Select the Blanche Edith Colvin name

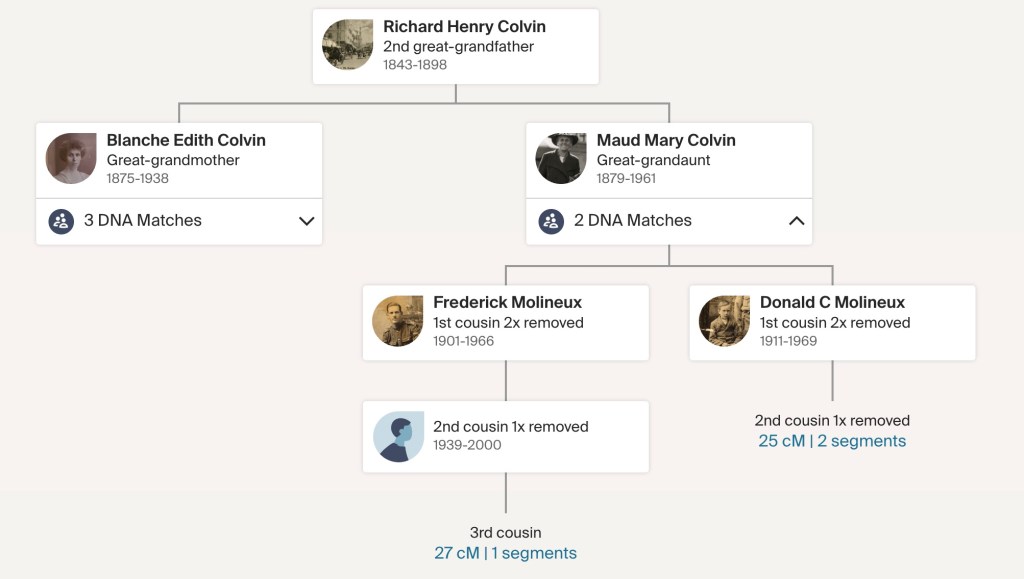pyautogui.click(x=186, y=140)
